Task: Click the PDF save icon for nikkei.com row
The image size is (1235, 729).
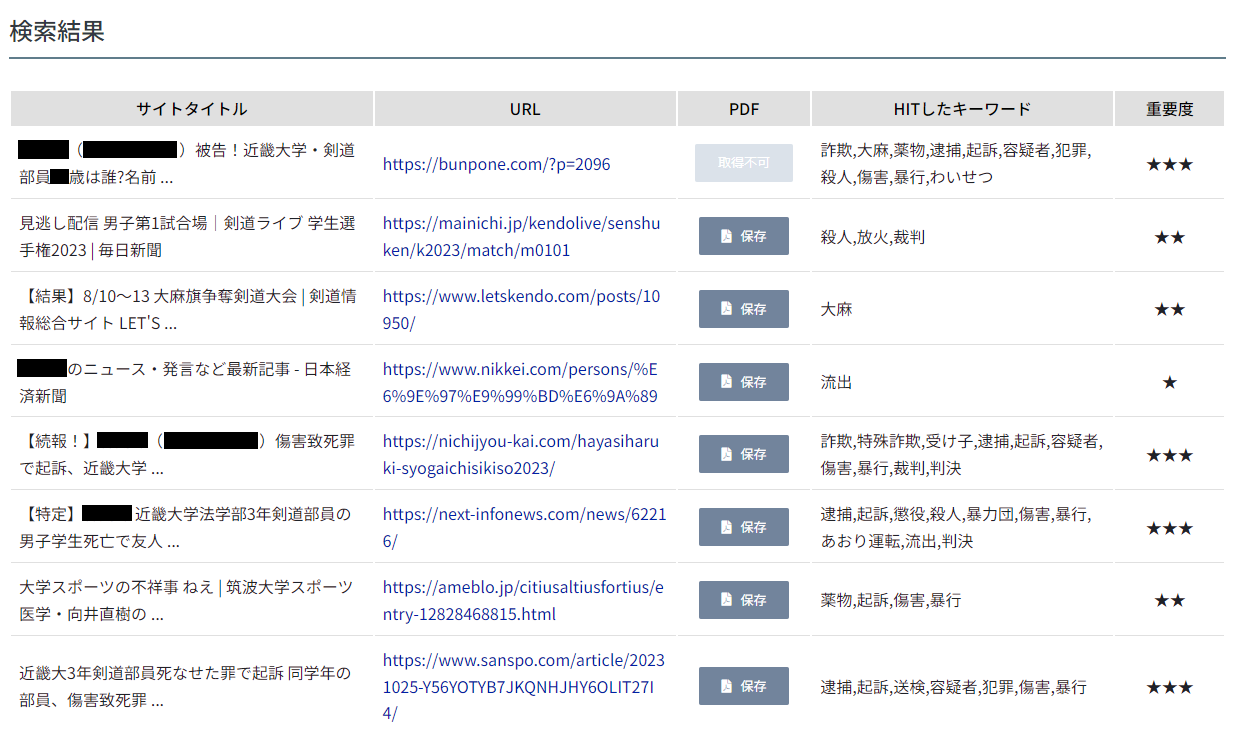Action: (743, 382)
